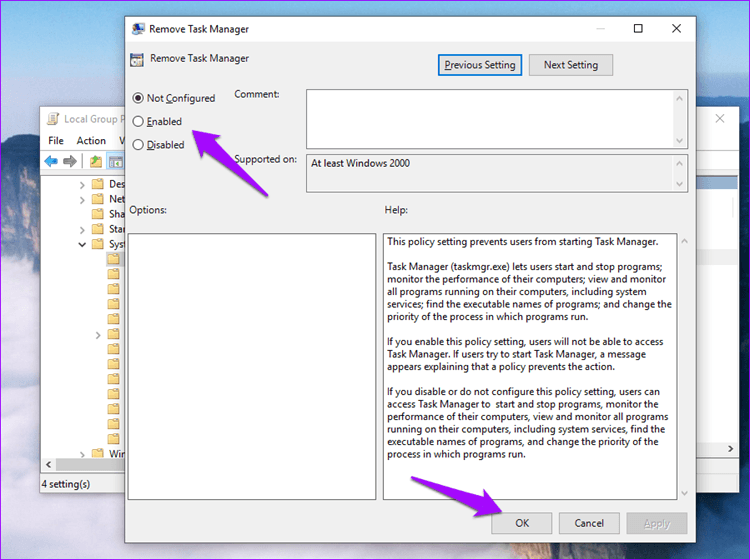Click Supported on scroll-up arrow

[679, 164]
